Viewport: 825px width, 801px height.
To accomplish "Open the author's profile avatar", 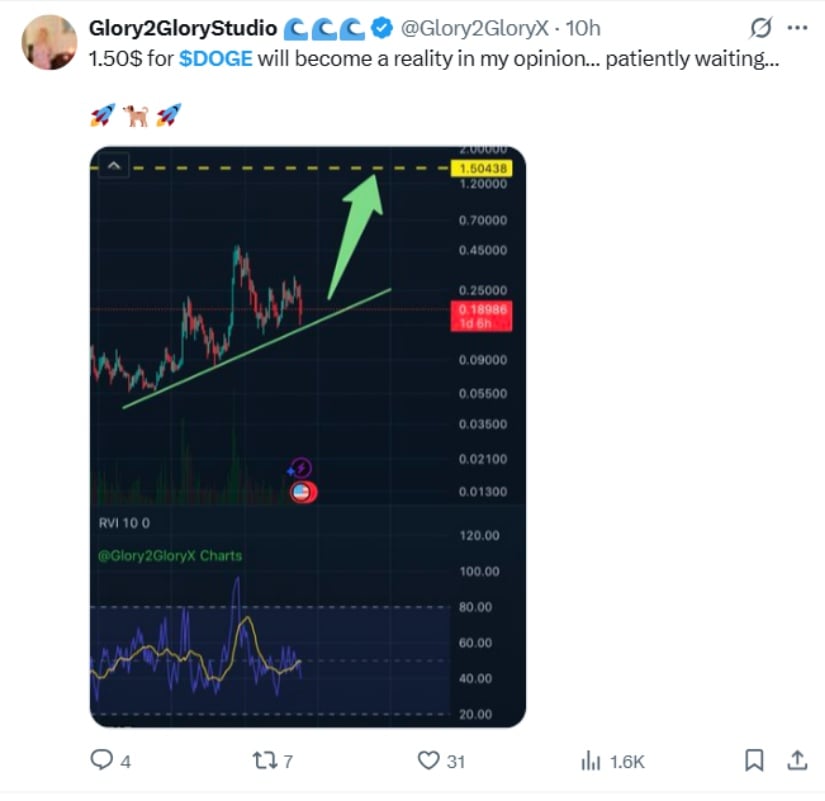I will [x=48, y=42].
